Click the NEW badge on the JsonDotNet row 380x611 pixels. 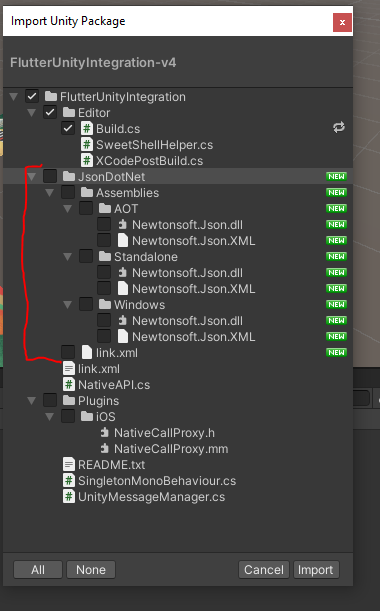336,177
